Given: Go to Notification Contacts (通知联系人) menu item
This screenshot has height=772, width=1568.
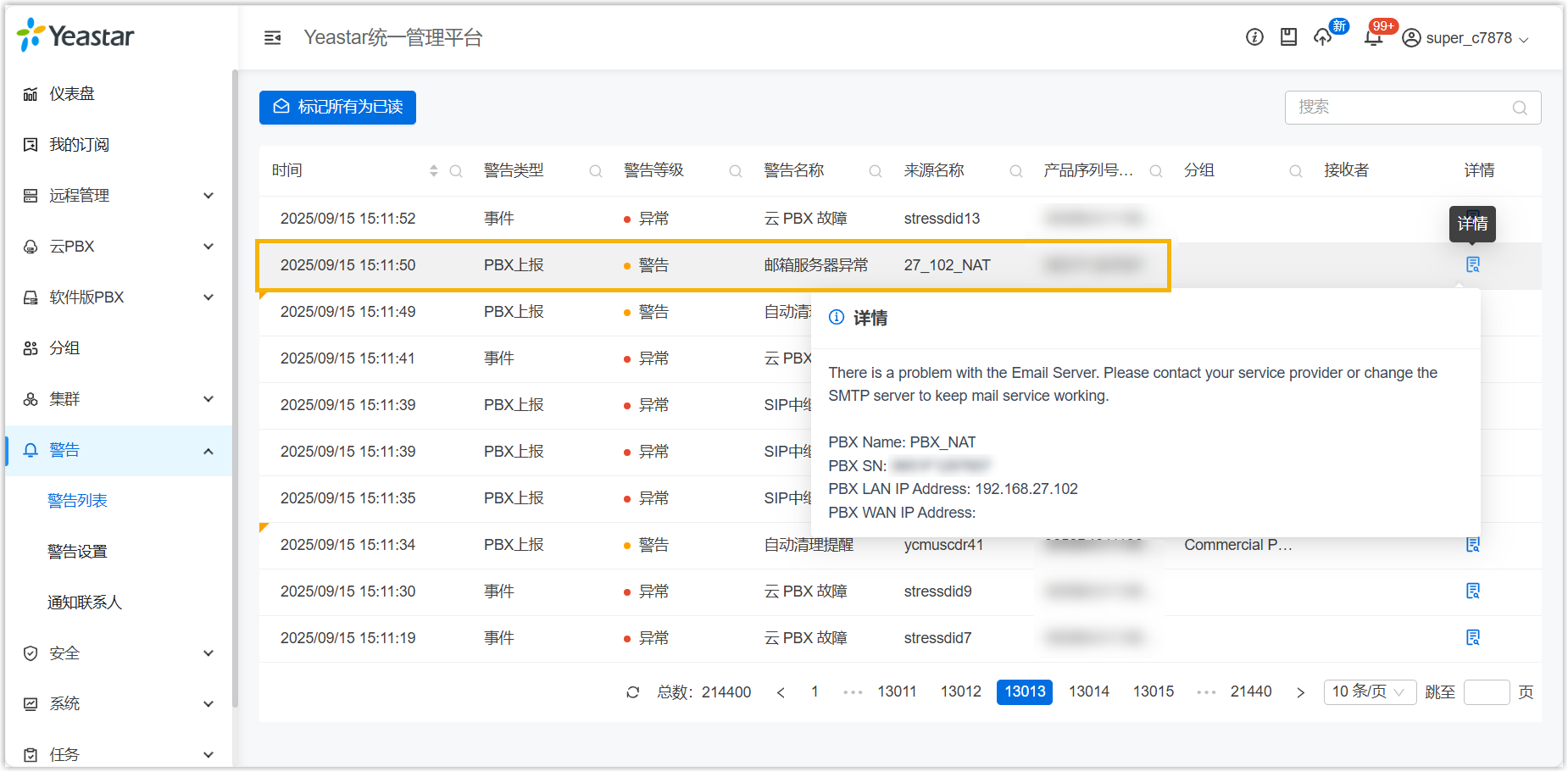Looking at the screenshot, I should pos(85,603).
